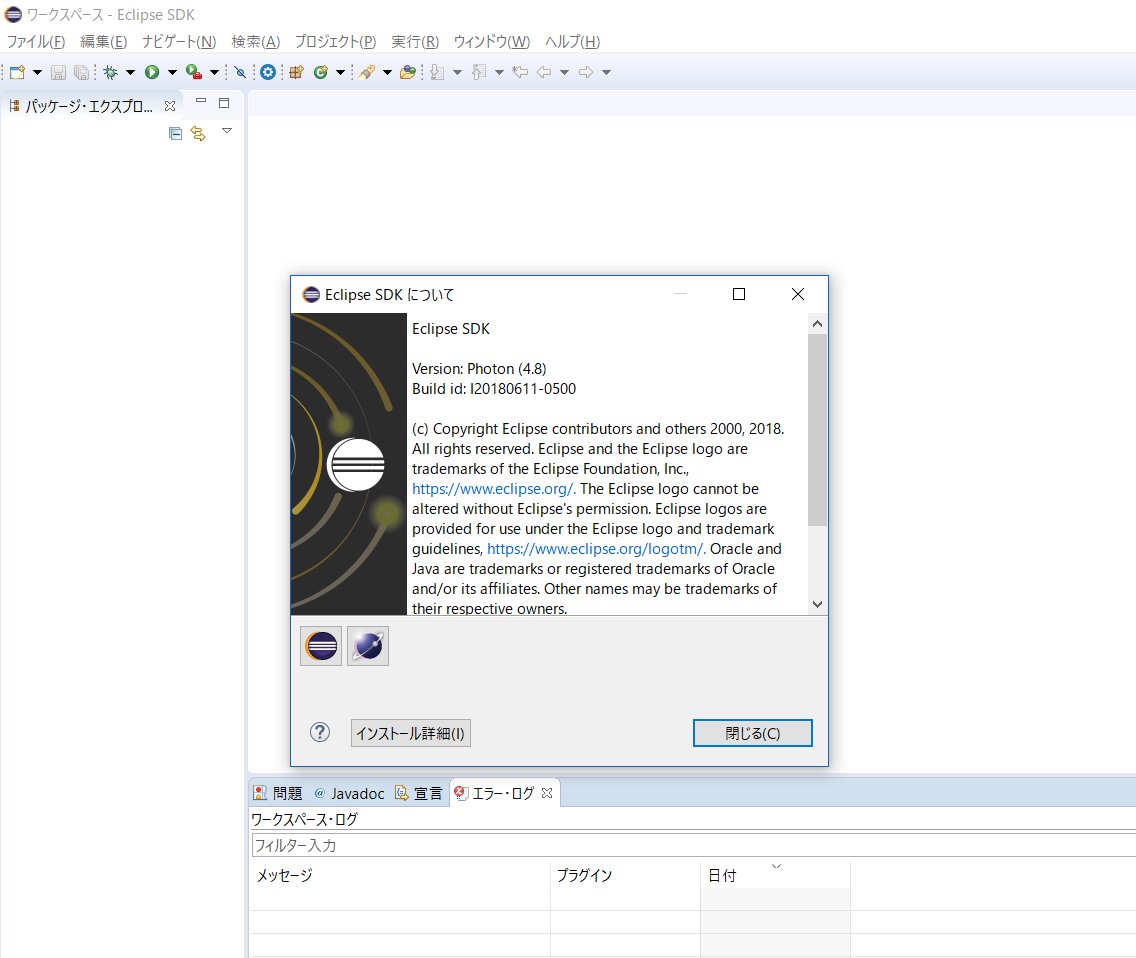Click the Eclipse SDK feature icon in the dialog

coord(320,645)
